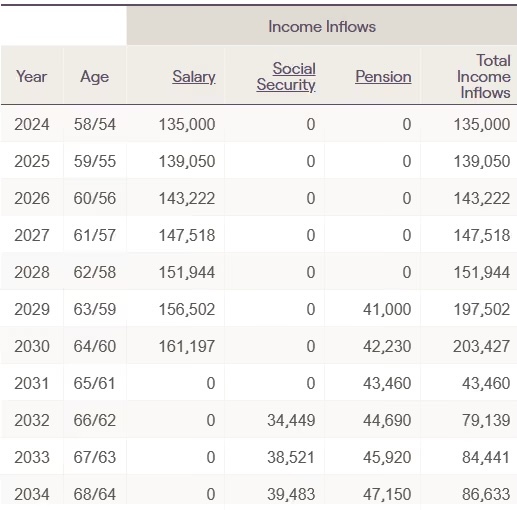
Task: Select the 2030 salary value 161,197
Action: tap(187, 346)
